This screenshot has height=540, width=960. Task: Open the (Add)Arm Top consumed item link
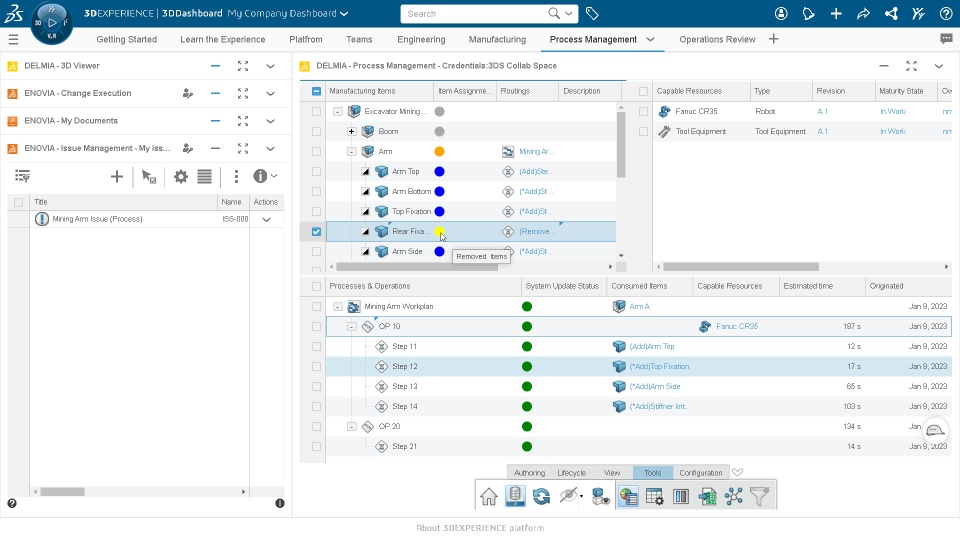(651, 347)
